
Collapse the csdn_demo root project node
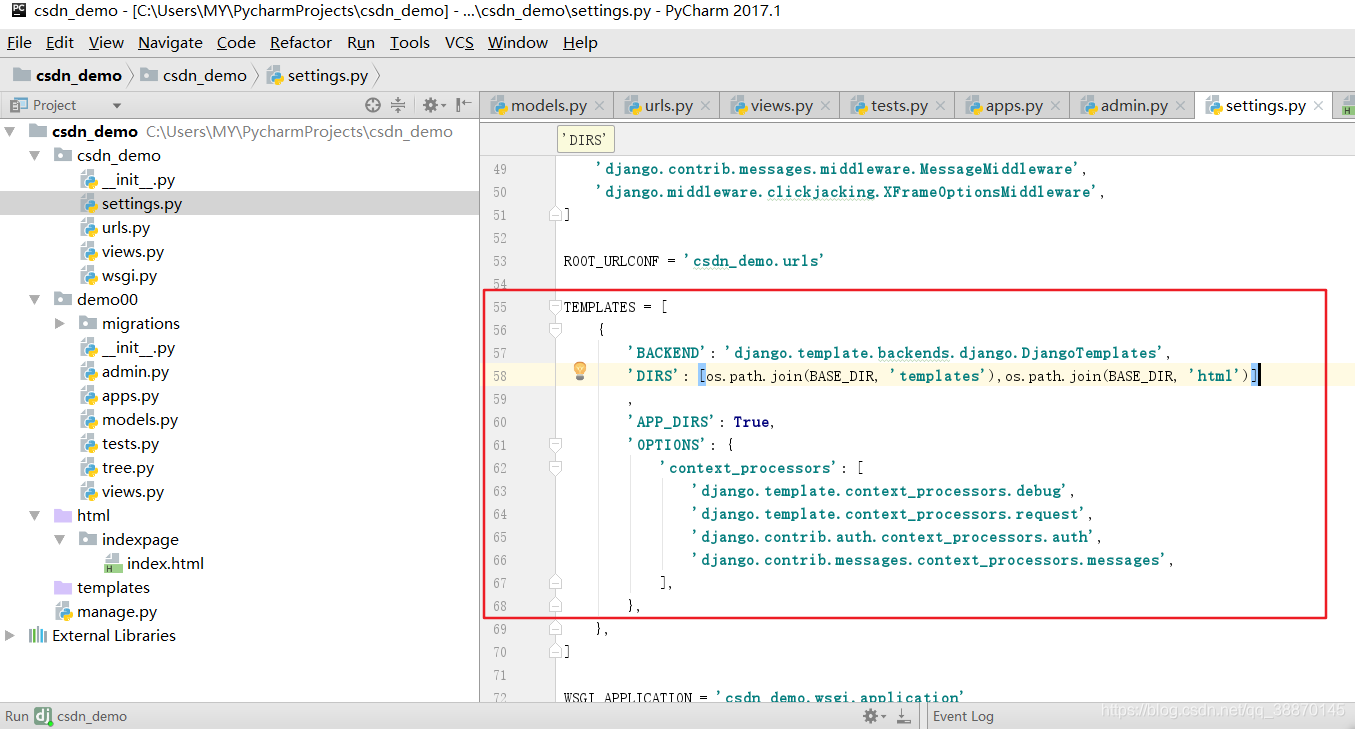[10, 132]
